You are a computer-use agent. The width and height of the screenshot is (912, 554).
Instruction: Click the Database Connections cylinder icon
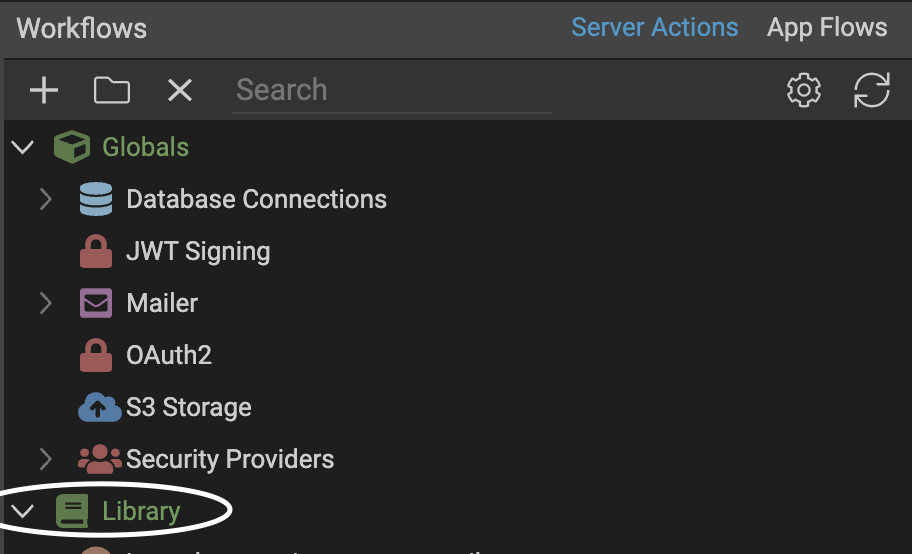tap(96, 199)
